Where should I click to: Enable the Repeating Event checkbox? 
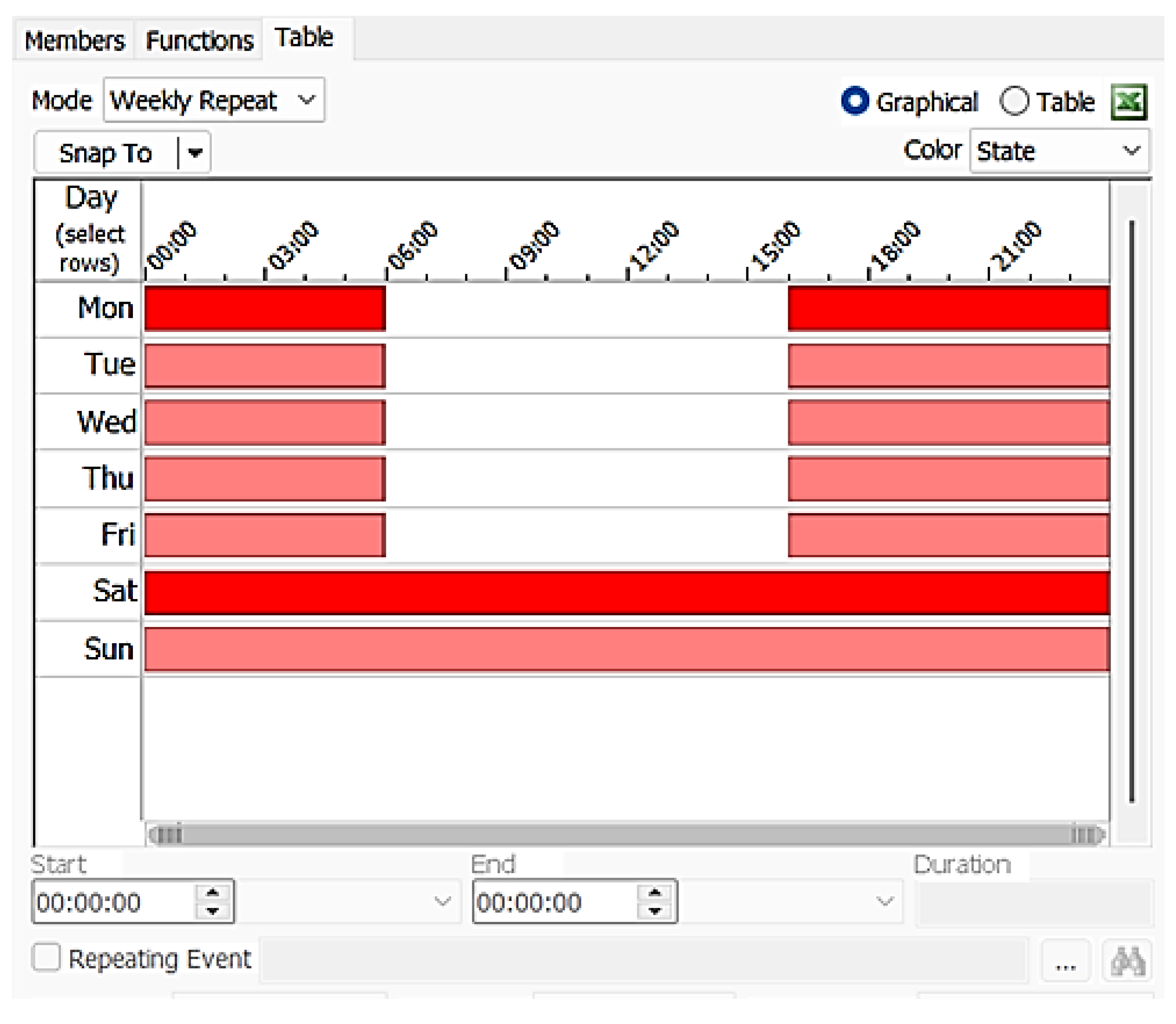click(x=46, y=957)
